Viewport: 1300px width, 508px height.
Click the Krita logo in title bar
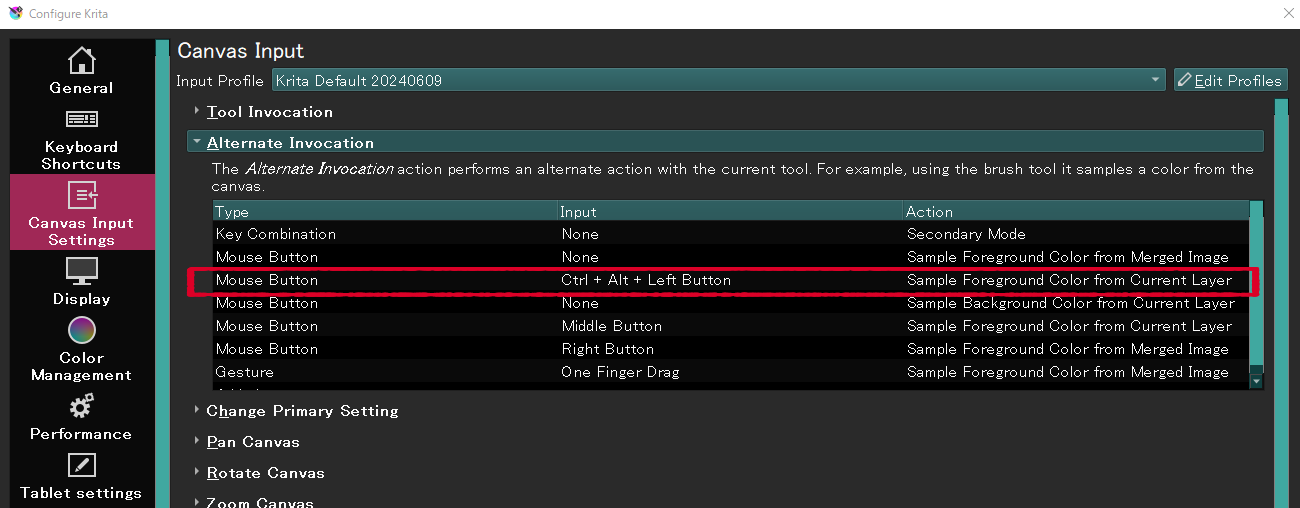15,14
